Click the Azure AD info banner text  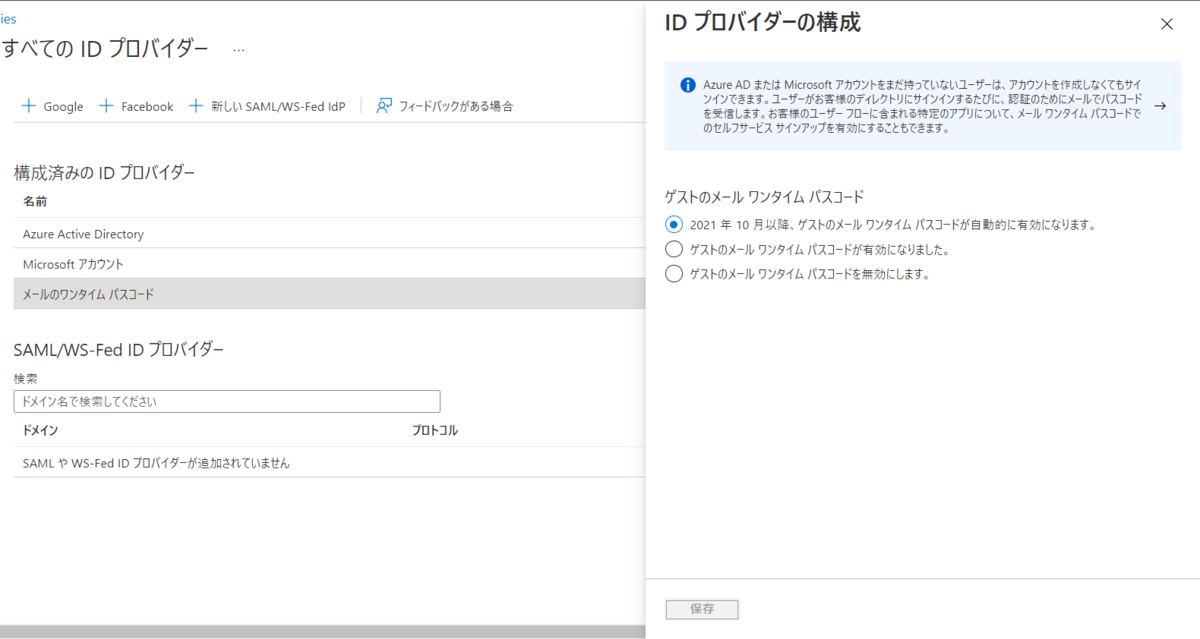click(x=920, y=106)
